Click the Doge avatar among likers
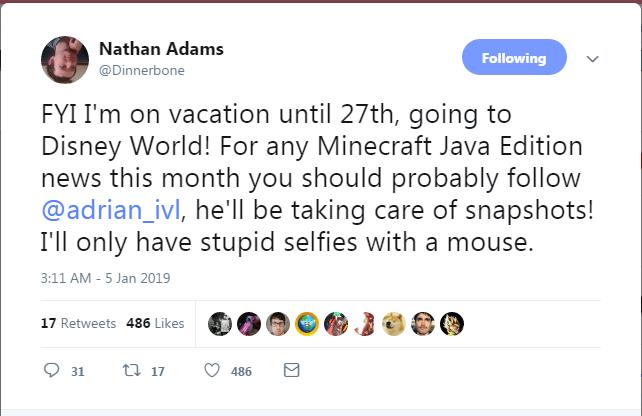This screenshot has width=642, height=416. [x=394, y=324]
